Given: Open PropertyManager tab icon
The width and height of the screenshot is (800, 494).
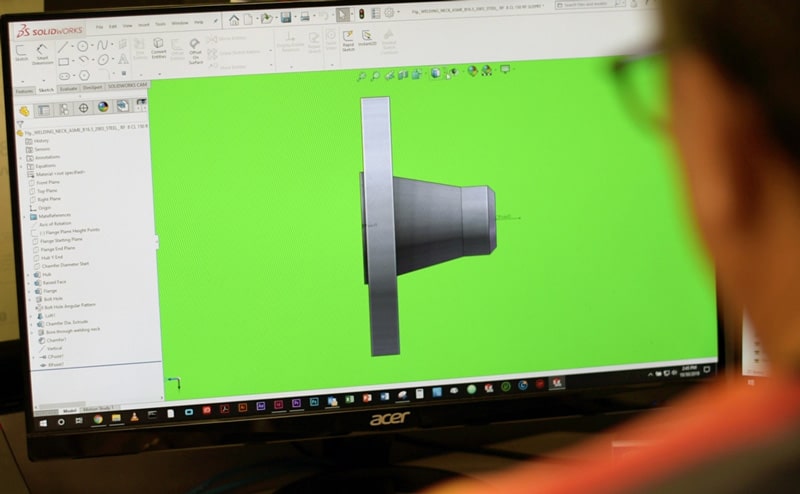Looking at the screenshot, I should click(x=44, y=110).
